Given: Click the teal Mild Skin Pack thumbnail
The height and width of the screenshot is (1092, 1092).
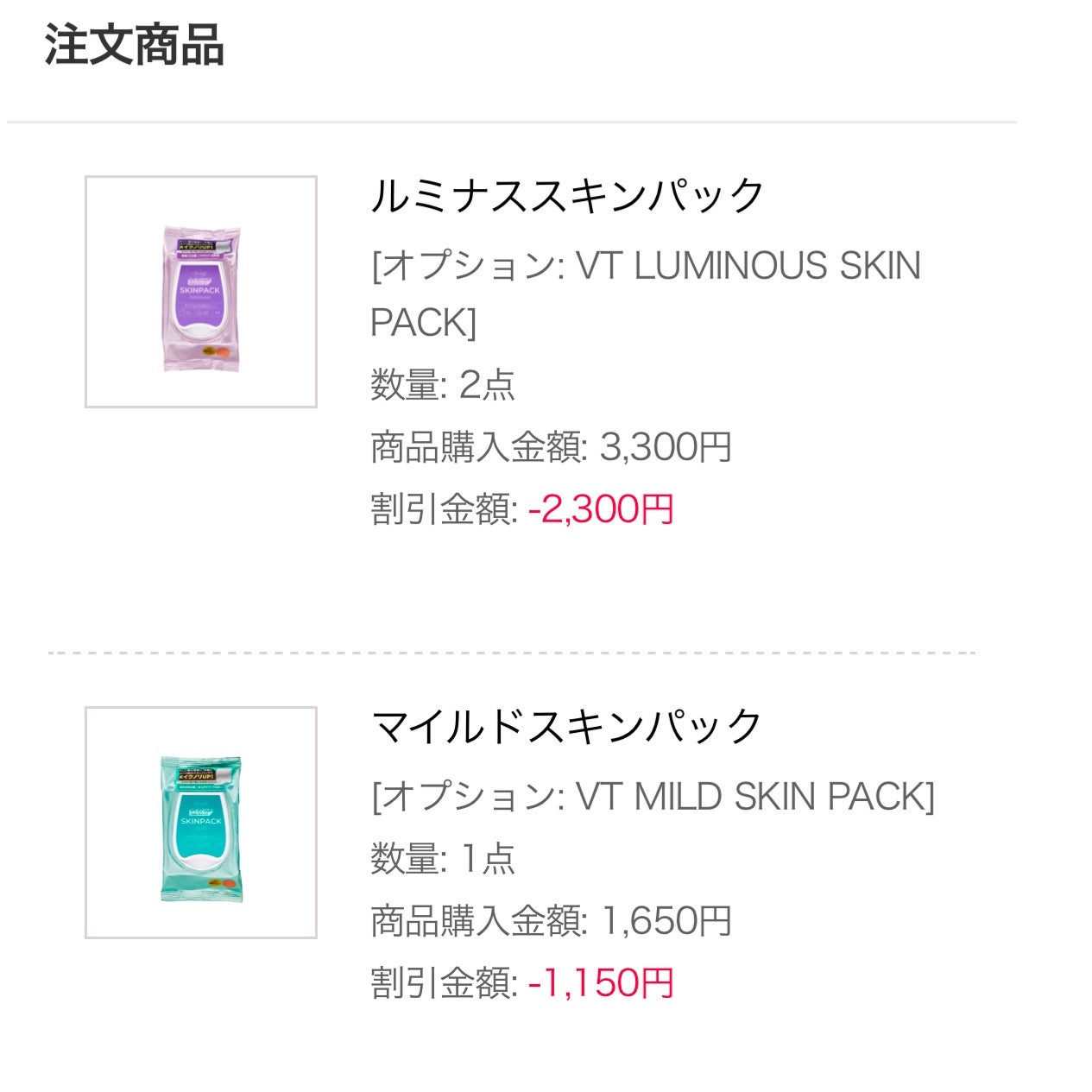Looking at the screenshot, I should click(200, 822).
